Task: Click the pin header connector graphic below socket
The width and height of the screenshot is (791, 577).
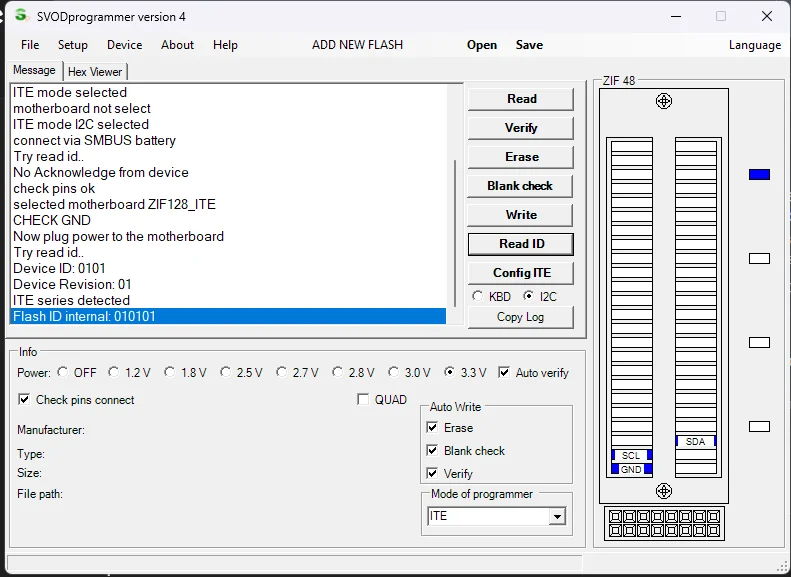Action: [x=664, y=523]
